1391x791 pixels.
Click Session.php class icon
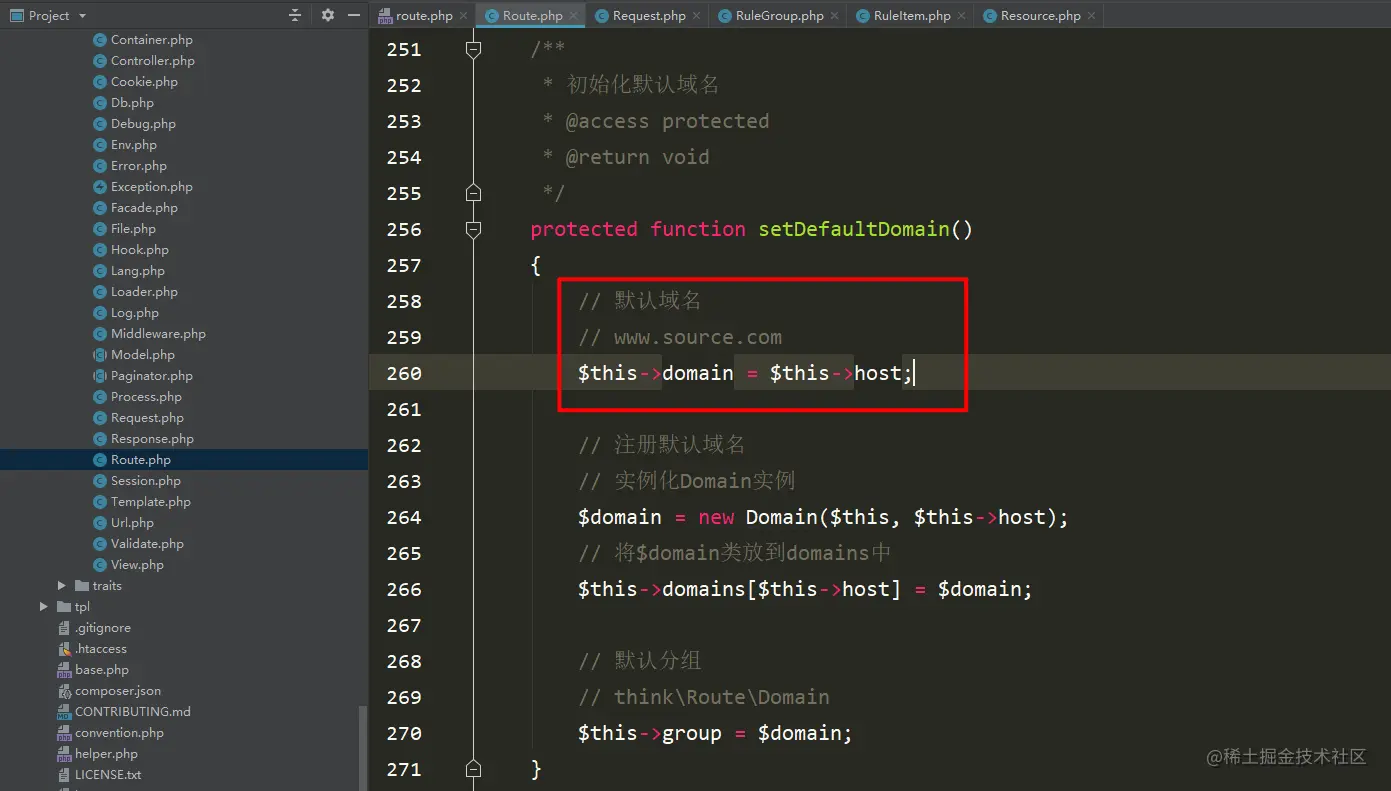tap(100, 481)
